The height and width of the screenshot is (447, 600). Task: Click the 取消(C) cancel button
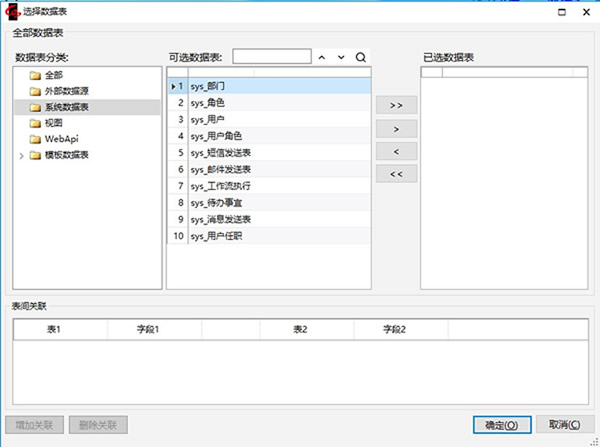point(564,425)
